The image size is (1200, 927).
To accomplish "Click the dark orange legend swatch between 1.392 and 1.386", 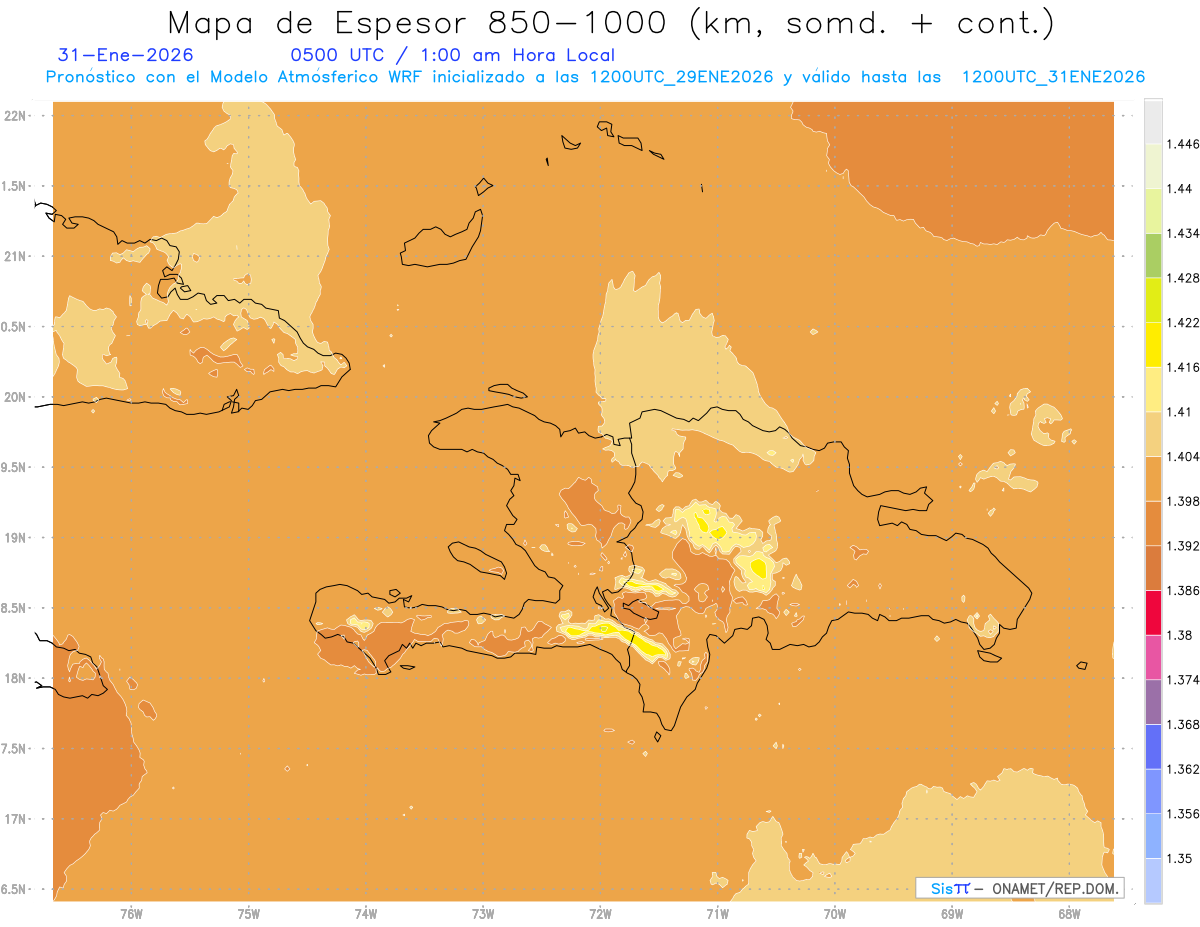I will 1153,568.
